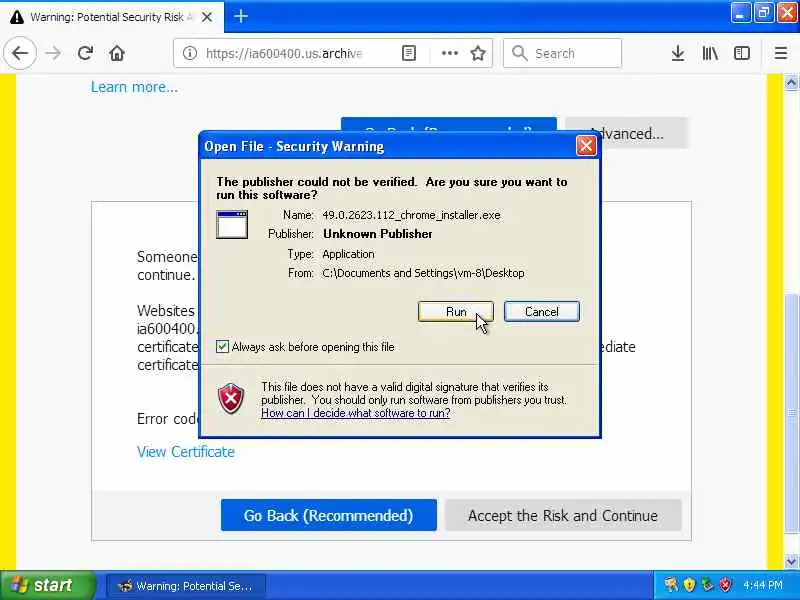
Task: Click the application file icon in dialog
Action: (232, 224)
